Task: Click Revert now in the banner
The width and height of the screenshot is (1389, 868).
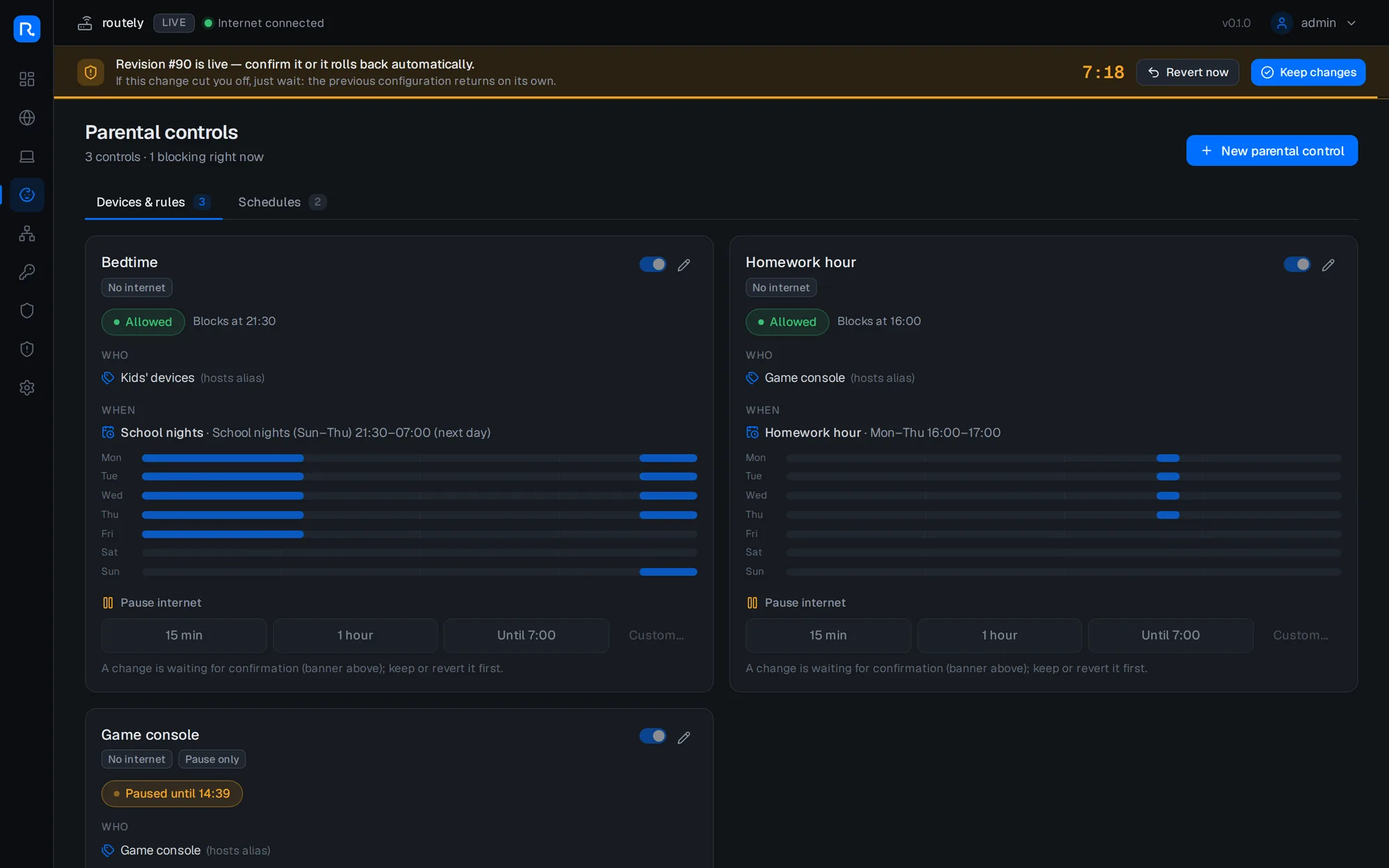Action: 1188,72
